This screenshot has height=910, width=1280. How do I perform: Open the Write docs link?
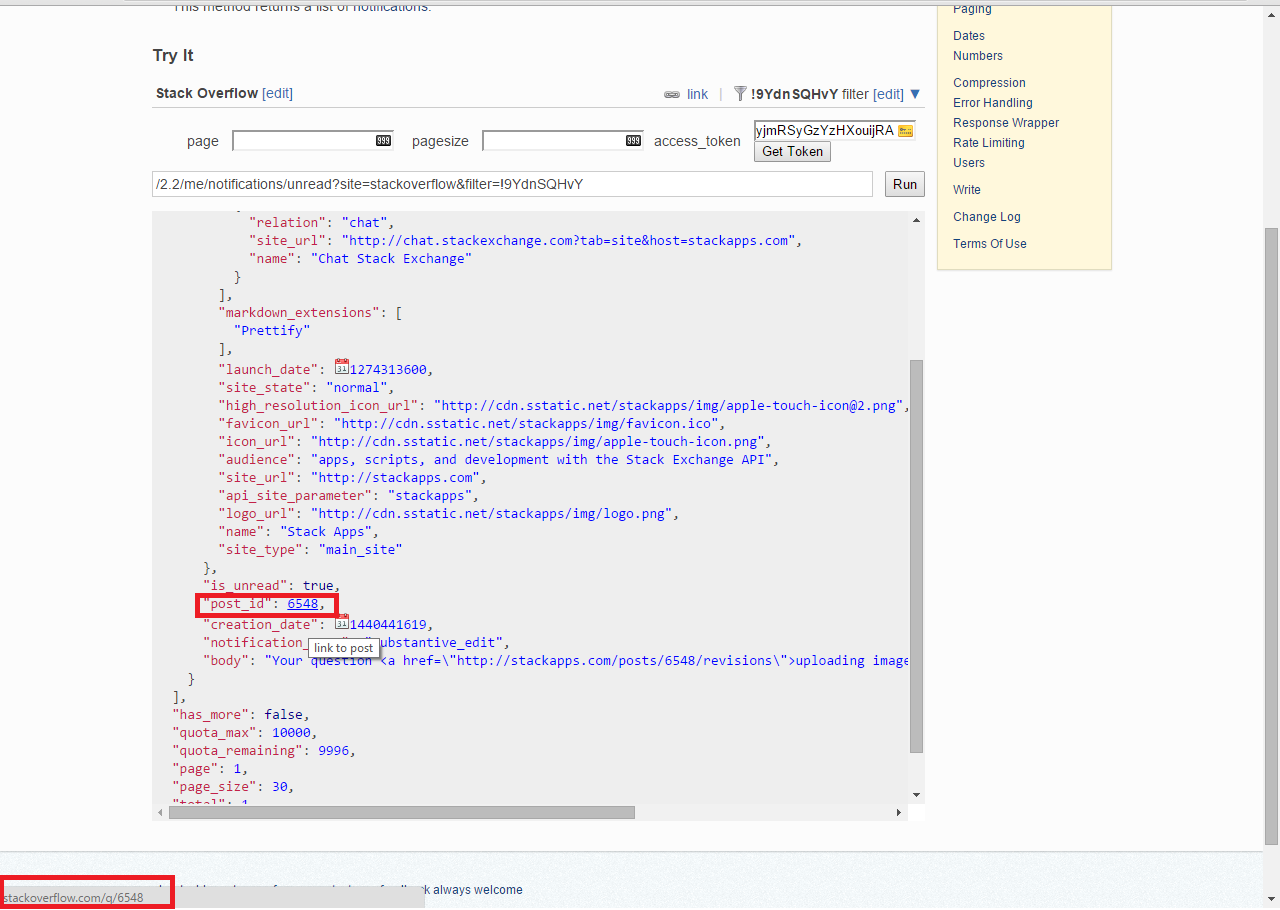[967, 190]
